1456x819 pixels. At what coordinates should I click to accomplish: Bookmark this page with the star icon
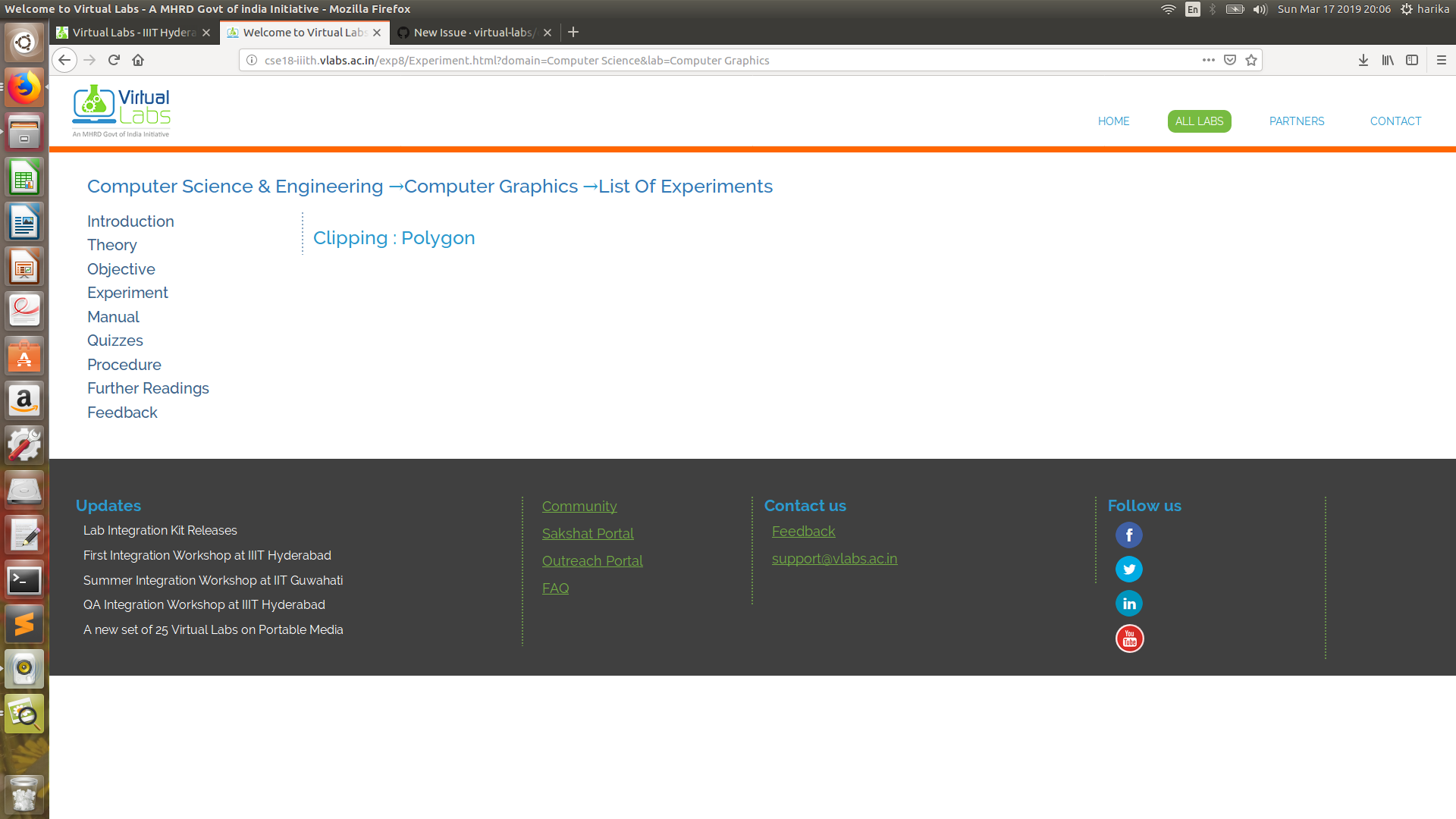(x=1250, y=60)
